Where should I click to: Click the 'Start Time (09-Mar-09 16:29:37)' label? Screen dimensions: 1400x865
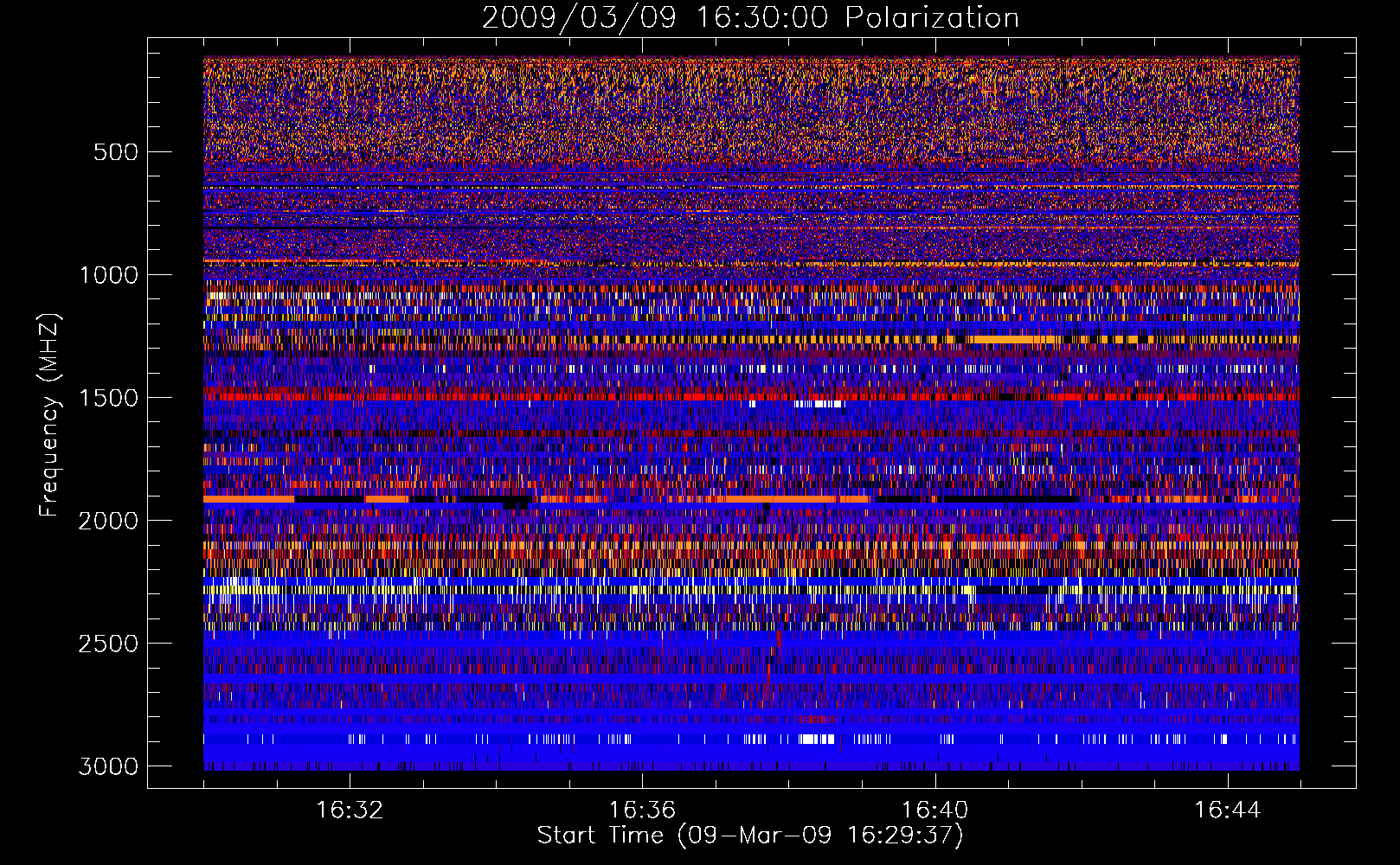click(750, 836)
